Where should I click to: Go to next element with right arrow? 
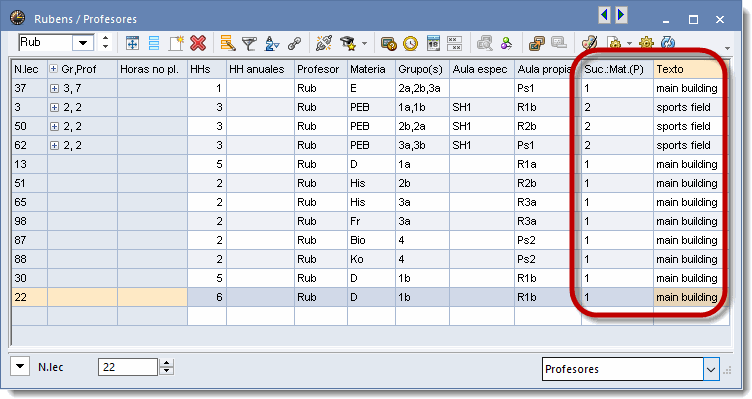pyautogui.click(x=622, y=15)
